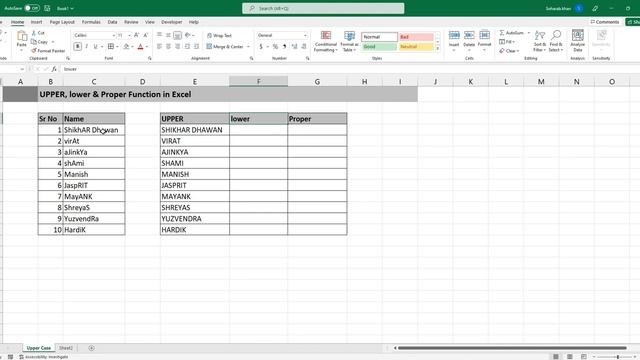The image size is (640, 360).
Task: Click the Comments button
Action: [605, 22]
